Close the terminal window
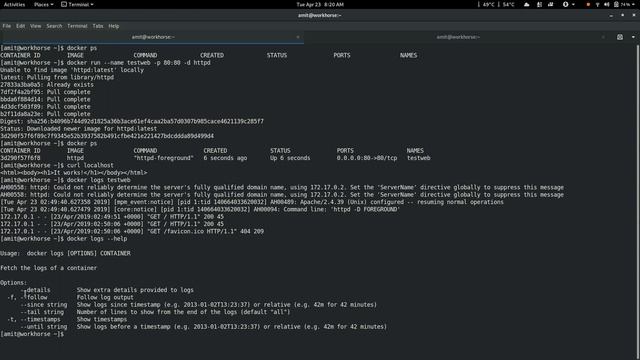Screen dimensions: 640x360 (634, 16)
